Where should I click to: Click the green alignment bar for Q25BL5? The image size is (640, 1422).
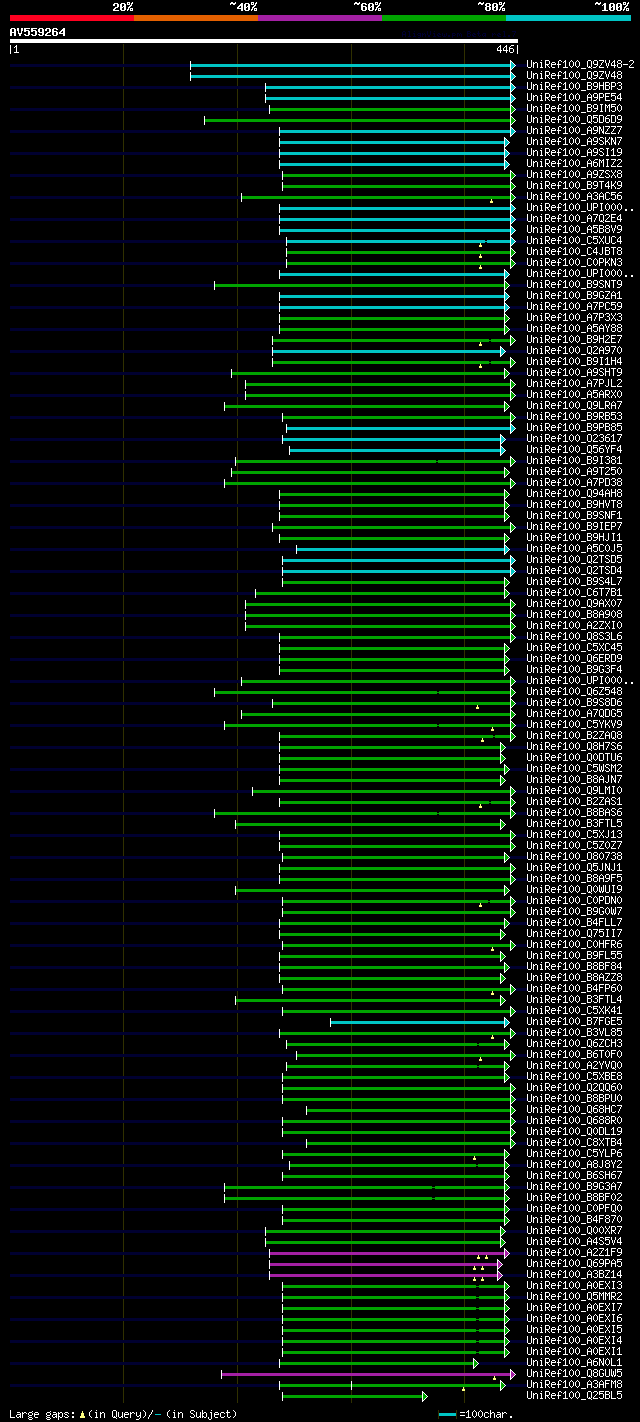click(x=355, y=1395)
